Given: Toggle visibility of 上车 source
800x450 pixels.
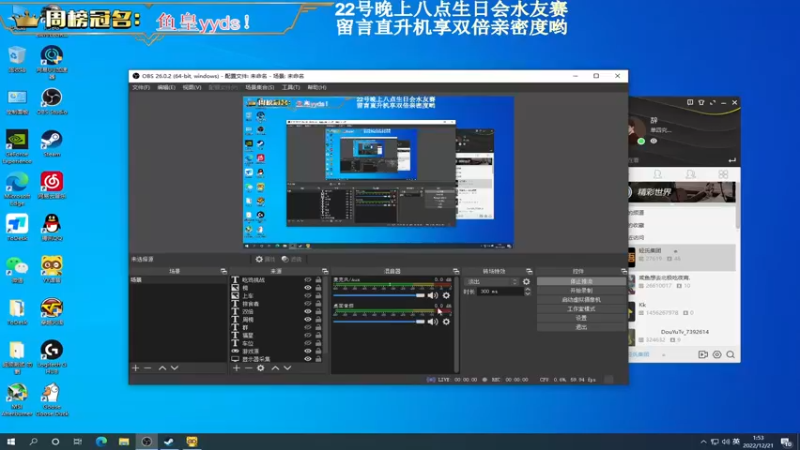Looking at the screenshot, I should 308,295.
